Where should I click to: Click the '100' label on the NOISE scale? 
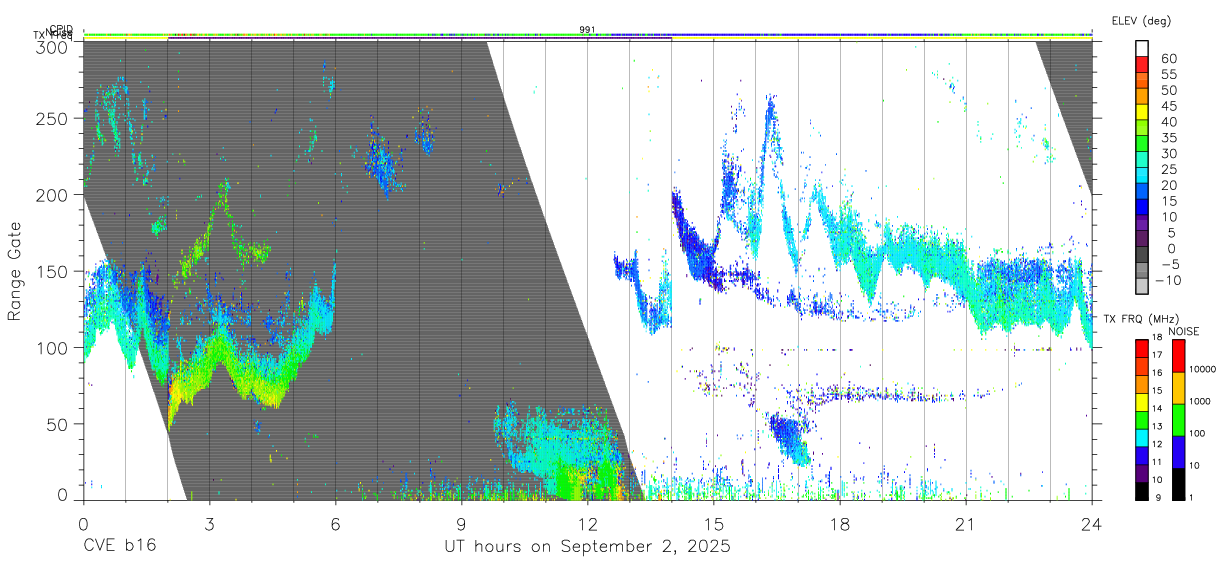click(x=1197, y=433)
